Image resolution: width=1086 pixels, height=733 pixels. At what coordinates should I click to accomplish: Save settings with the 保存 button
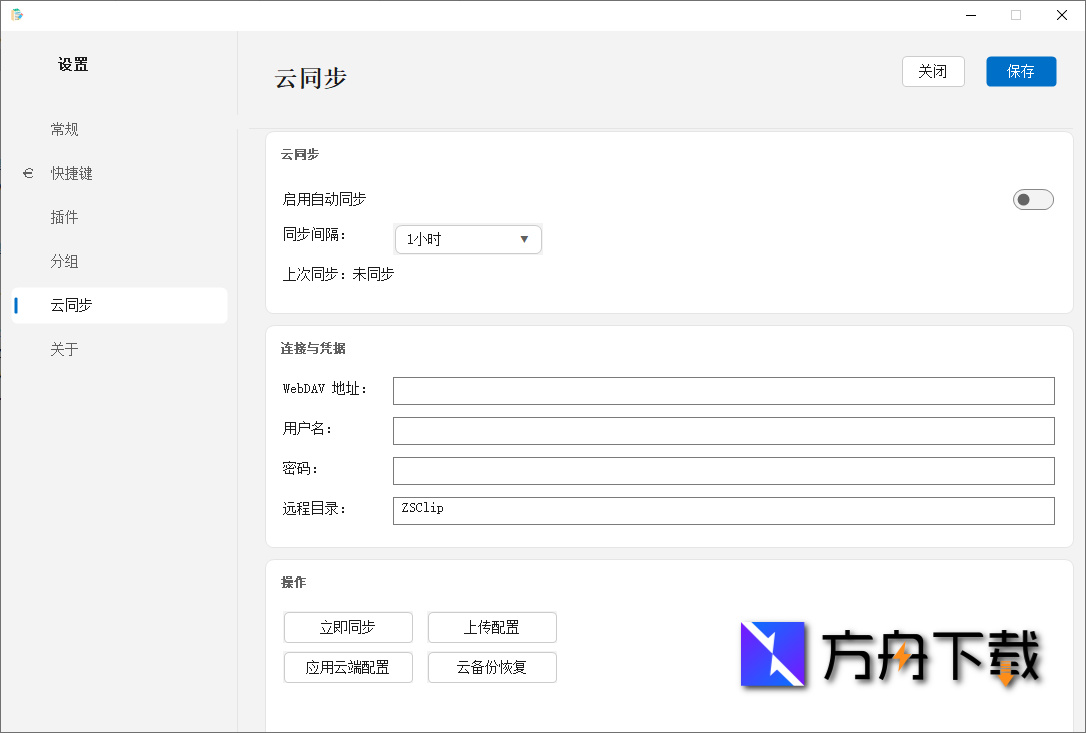point(1020,71)
